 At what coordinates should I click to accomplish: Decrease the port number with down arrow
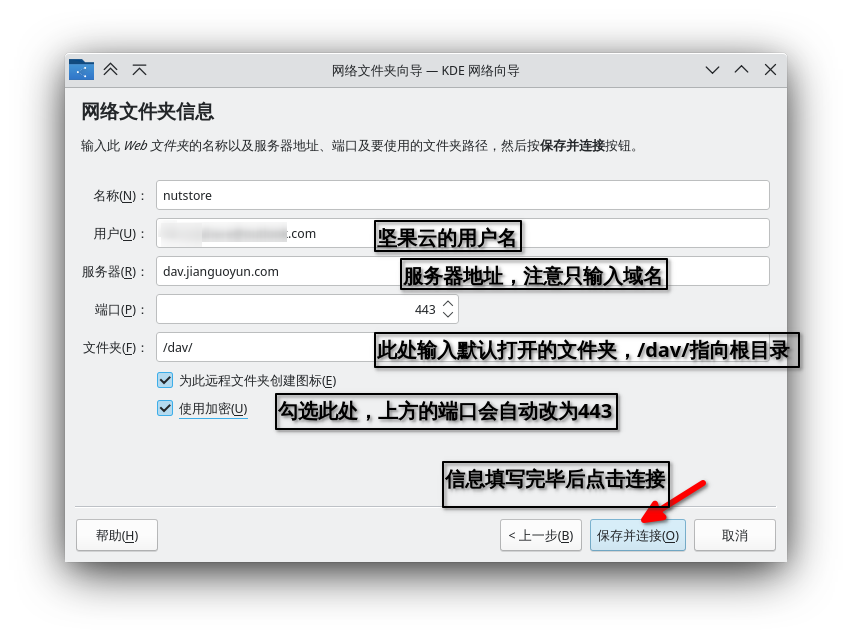click(448, 315)
